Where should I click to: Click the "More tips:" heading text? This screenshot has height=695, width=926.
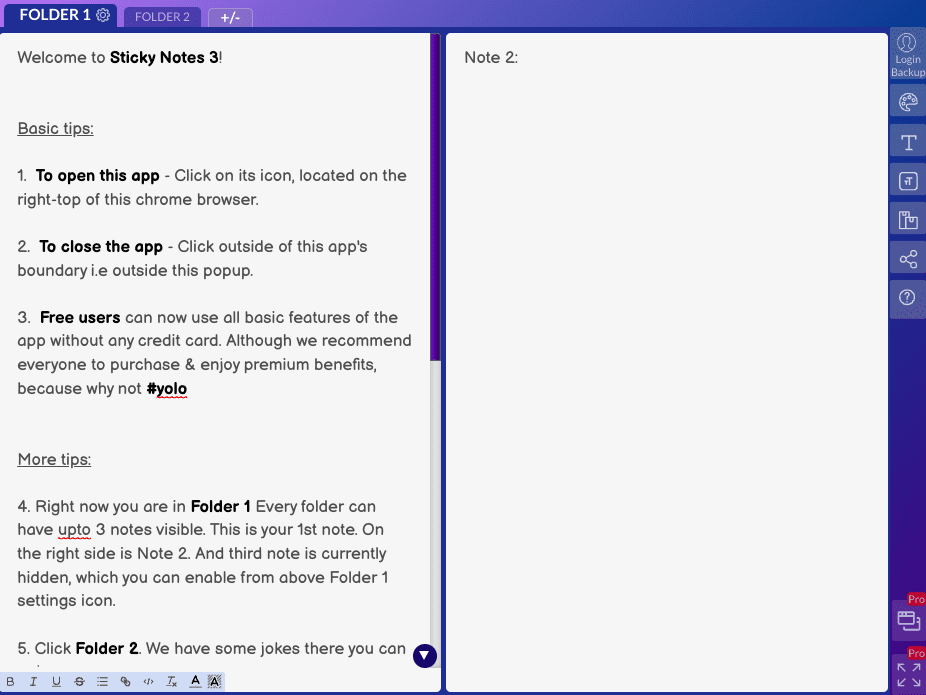pyautogui.click(x=54, y=459)
